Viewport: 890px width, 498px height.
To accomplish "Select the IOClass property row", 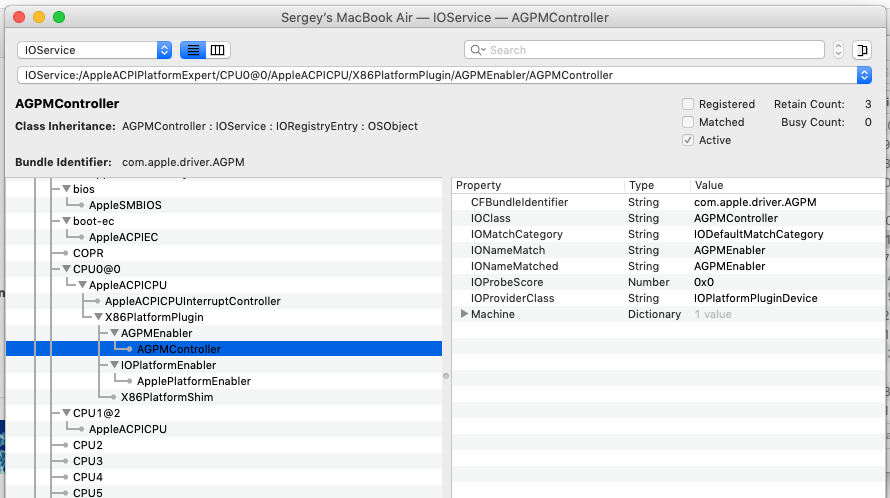I will pyautogui.click(x=668, y=218).
